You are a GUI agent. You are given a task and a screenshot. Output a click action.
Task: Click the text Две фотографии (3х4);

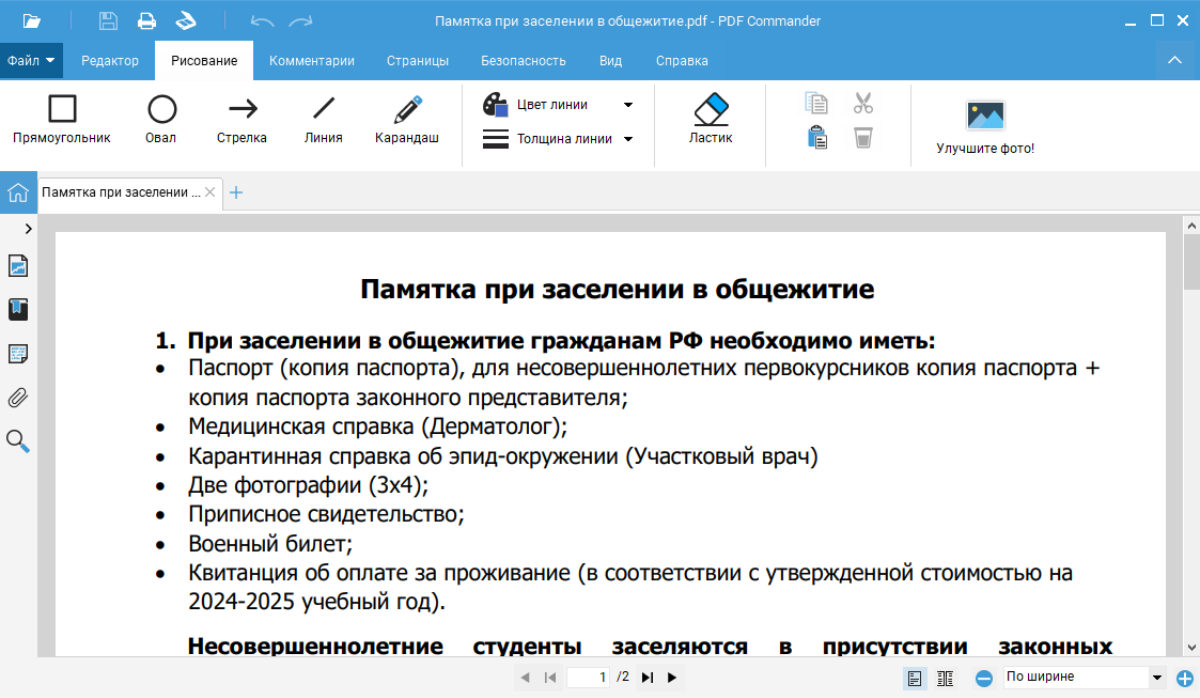(308, 486)
